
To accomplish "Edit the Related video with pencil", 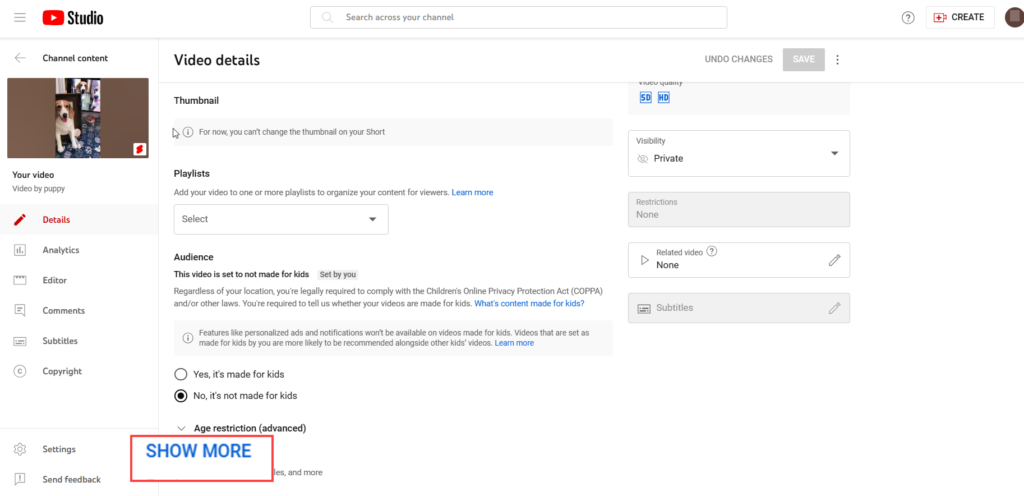I will pos(835,260).
